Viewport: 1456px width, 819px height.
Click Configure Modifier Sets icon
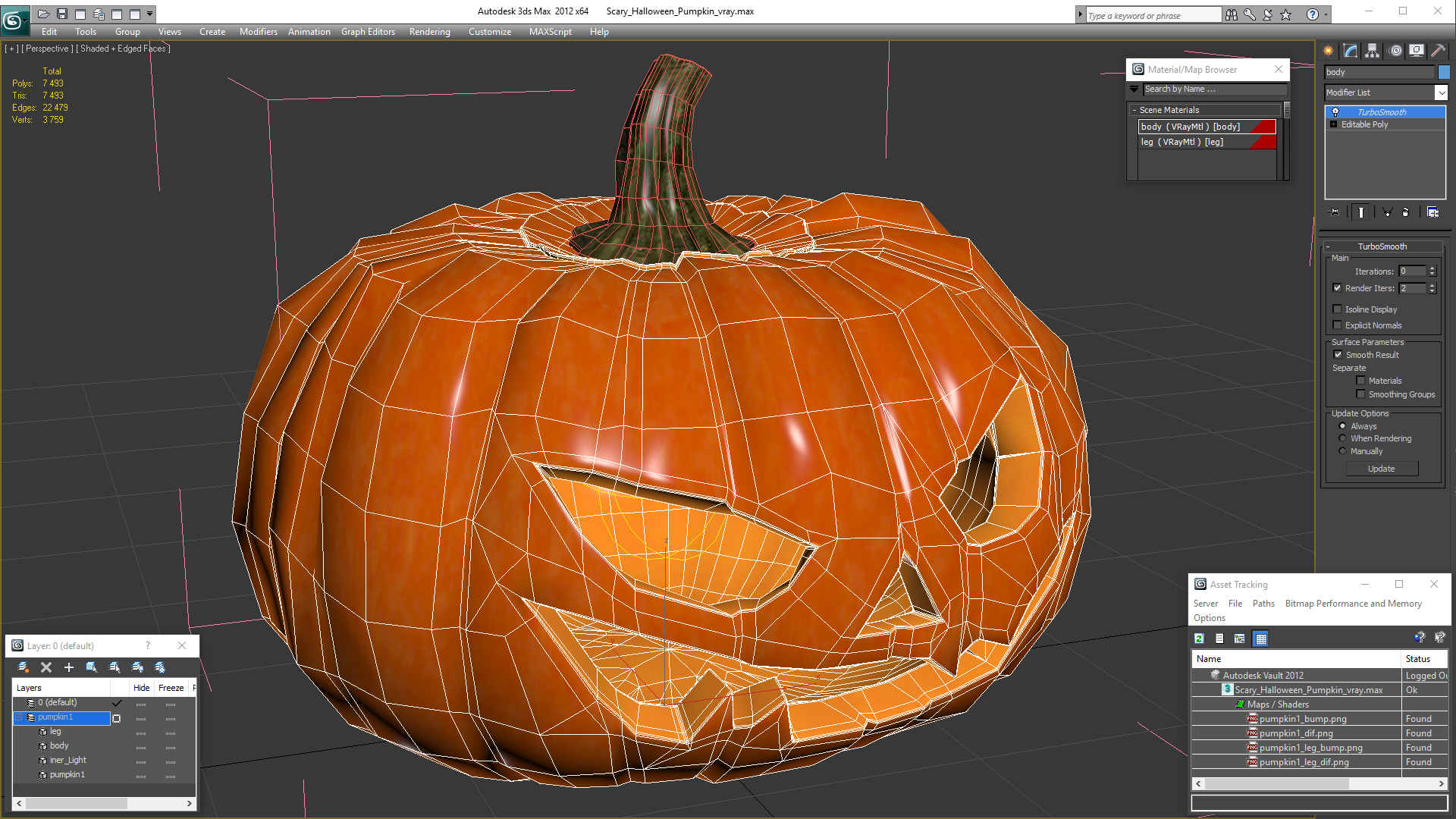pos(1432,212)
